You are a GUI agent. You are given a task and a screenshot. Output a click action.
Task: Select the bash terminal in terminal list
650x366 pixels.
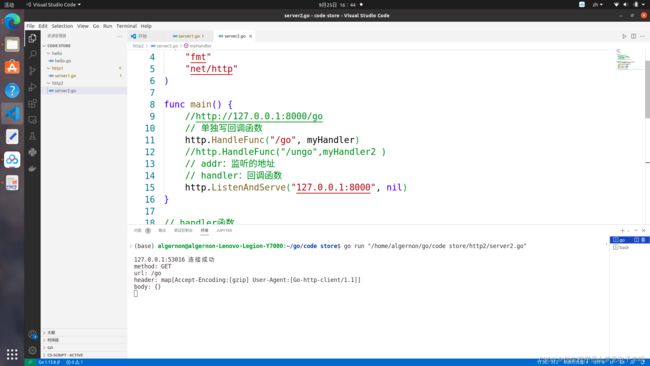[x=629, y=247]
